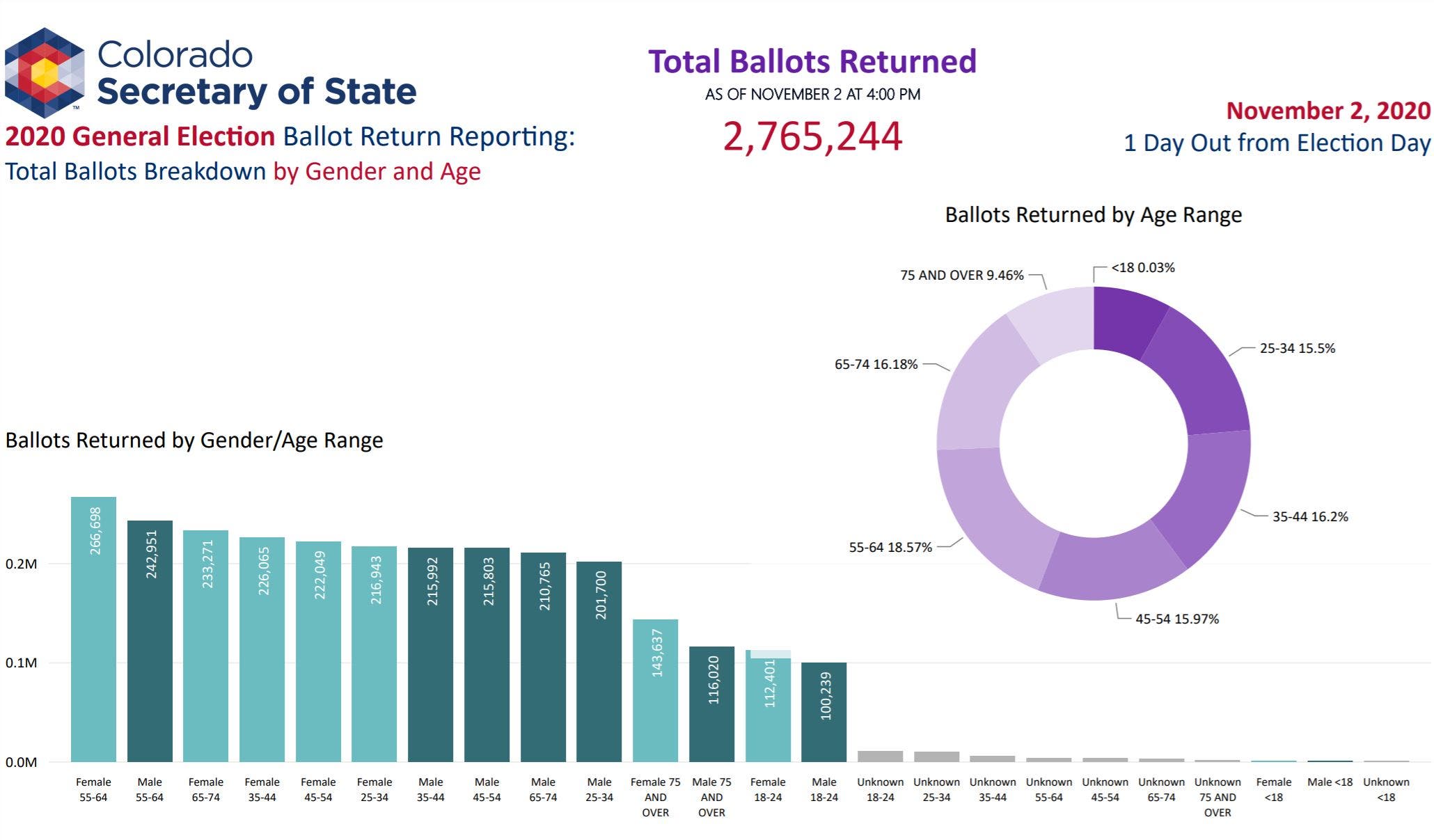Click the 65-74 16.18% donut label
Screen dimensions: 1434x840
(876, 365)
